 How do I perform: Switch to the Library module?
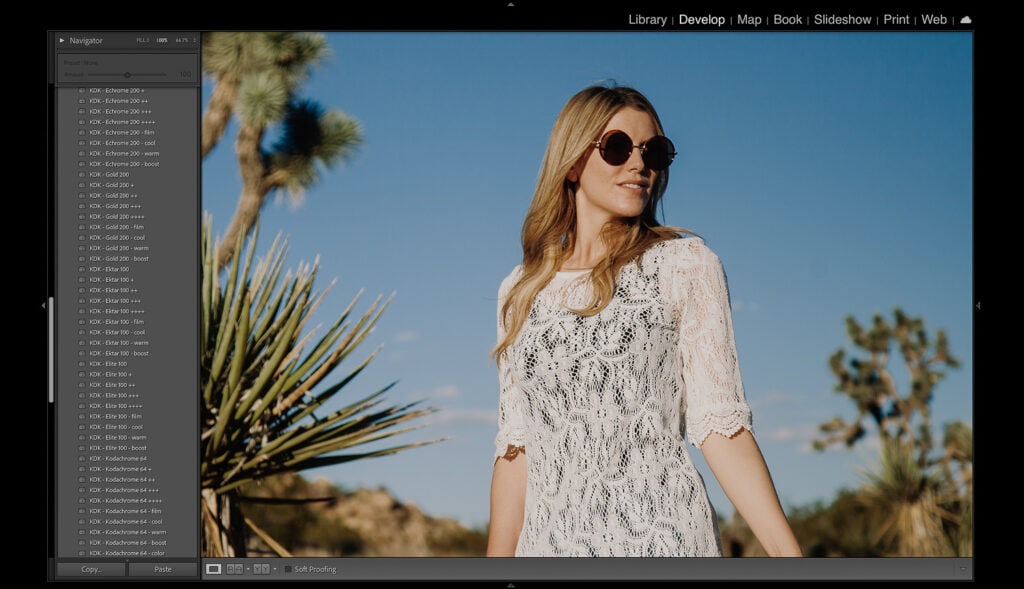coord(647,19)
